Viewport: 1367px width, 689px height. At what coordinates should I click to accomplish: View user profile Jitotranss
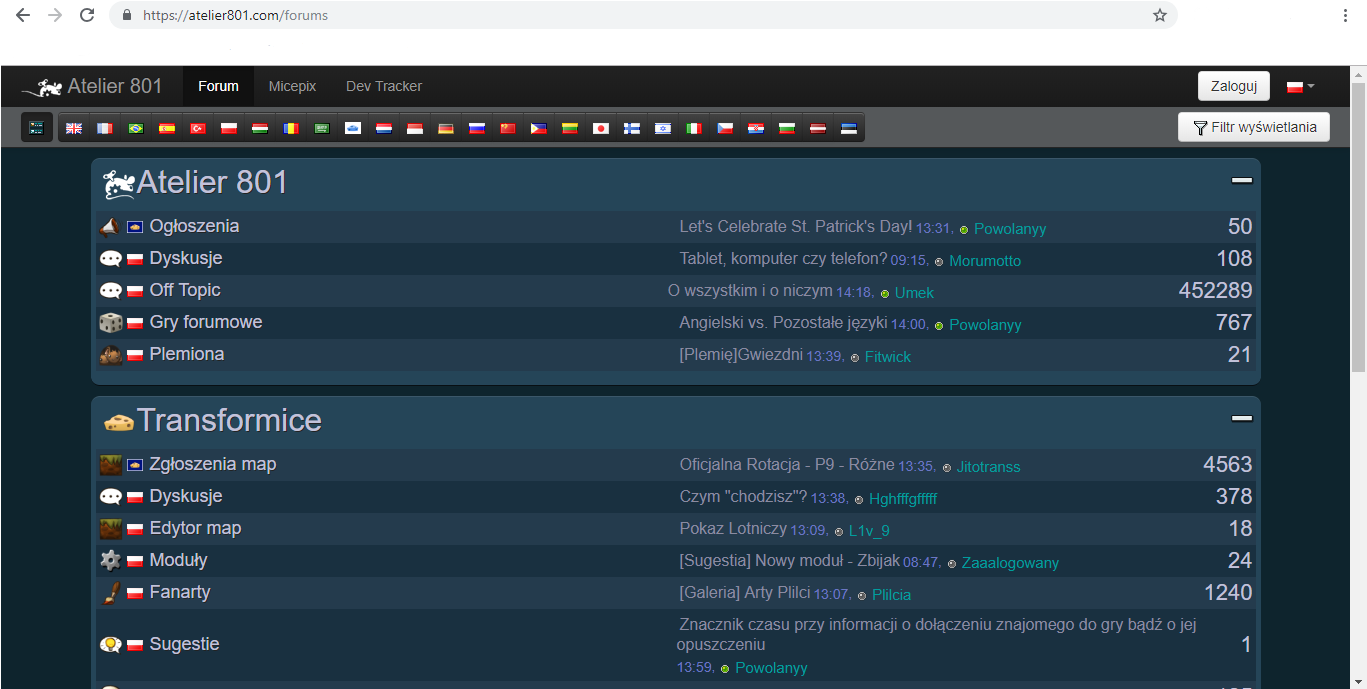pos(988,467)
